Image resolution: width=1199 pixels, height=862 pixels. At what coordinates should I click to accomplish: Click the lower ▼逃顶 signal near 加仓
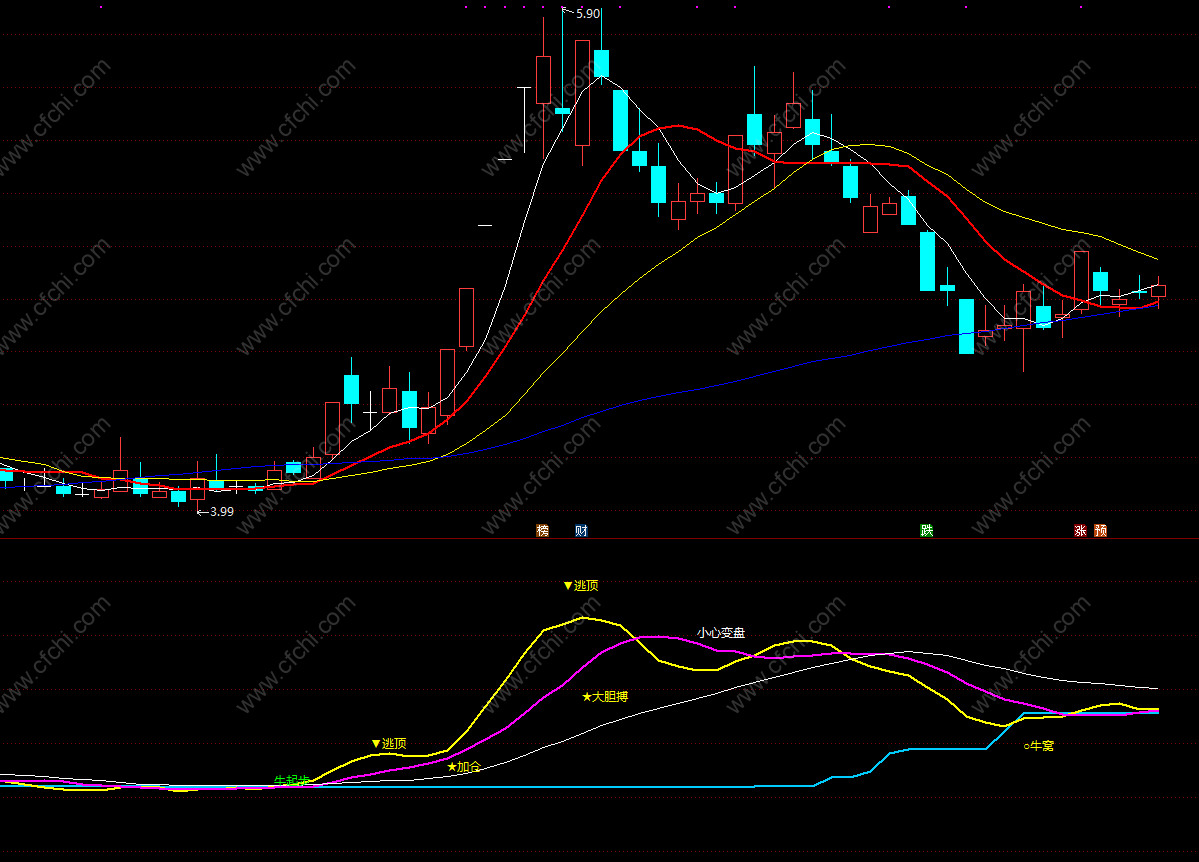point(389,743)
